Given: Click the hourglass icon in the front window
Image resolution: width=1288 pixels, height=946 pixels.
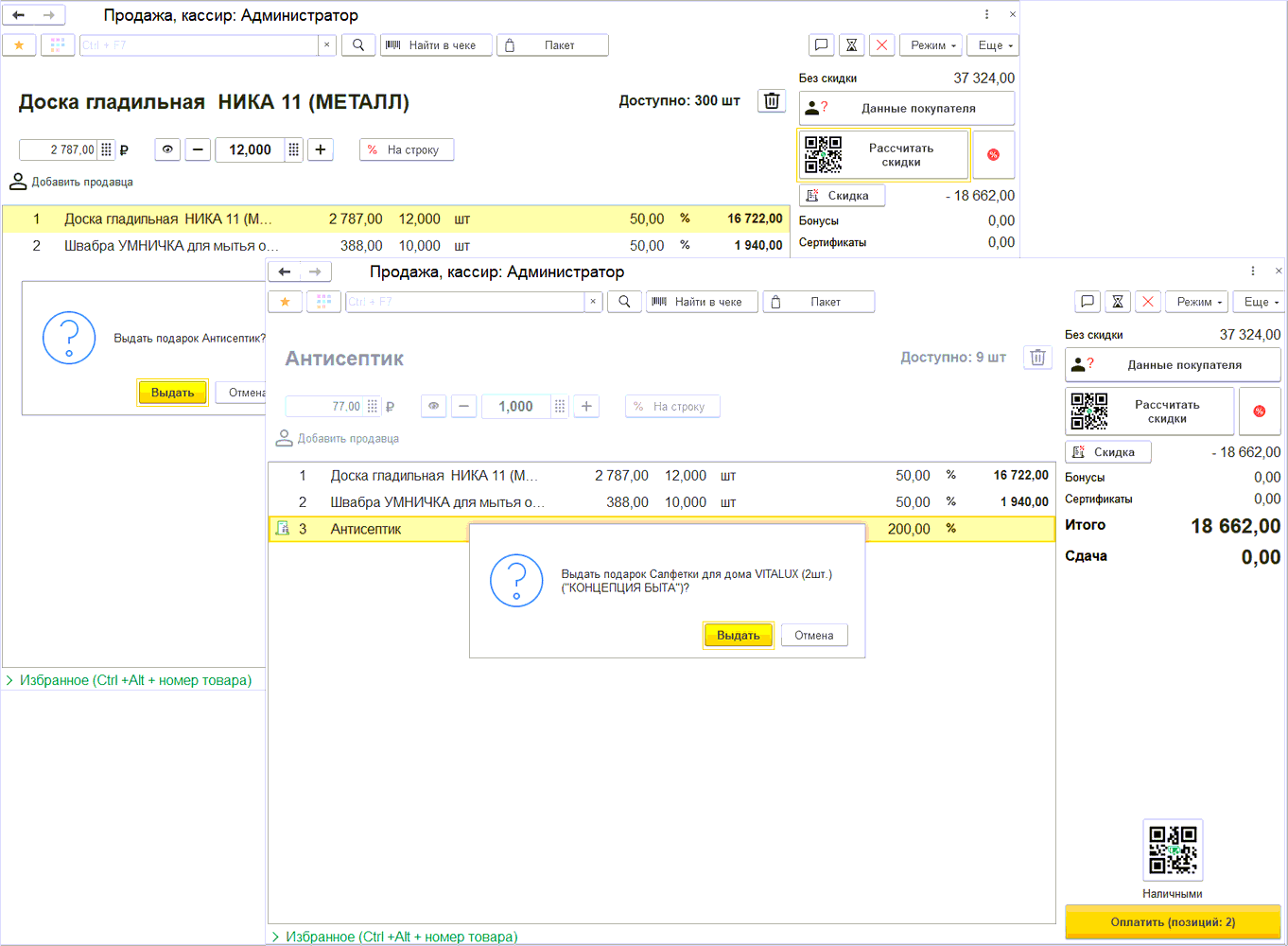Looking at the screenshot, I should 1118,302.
